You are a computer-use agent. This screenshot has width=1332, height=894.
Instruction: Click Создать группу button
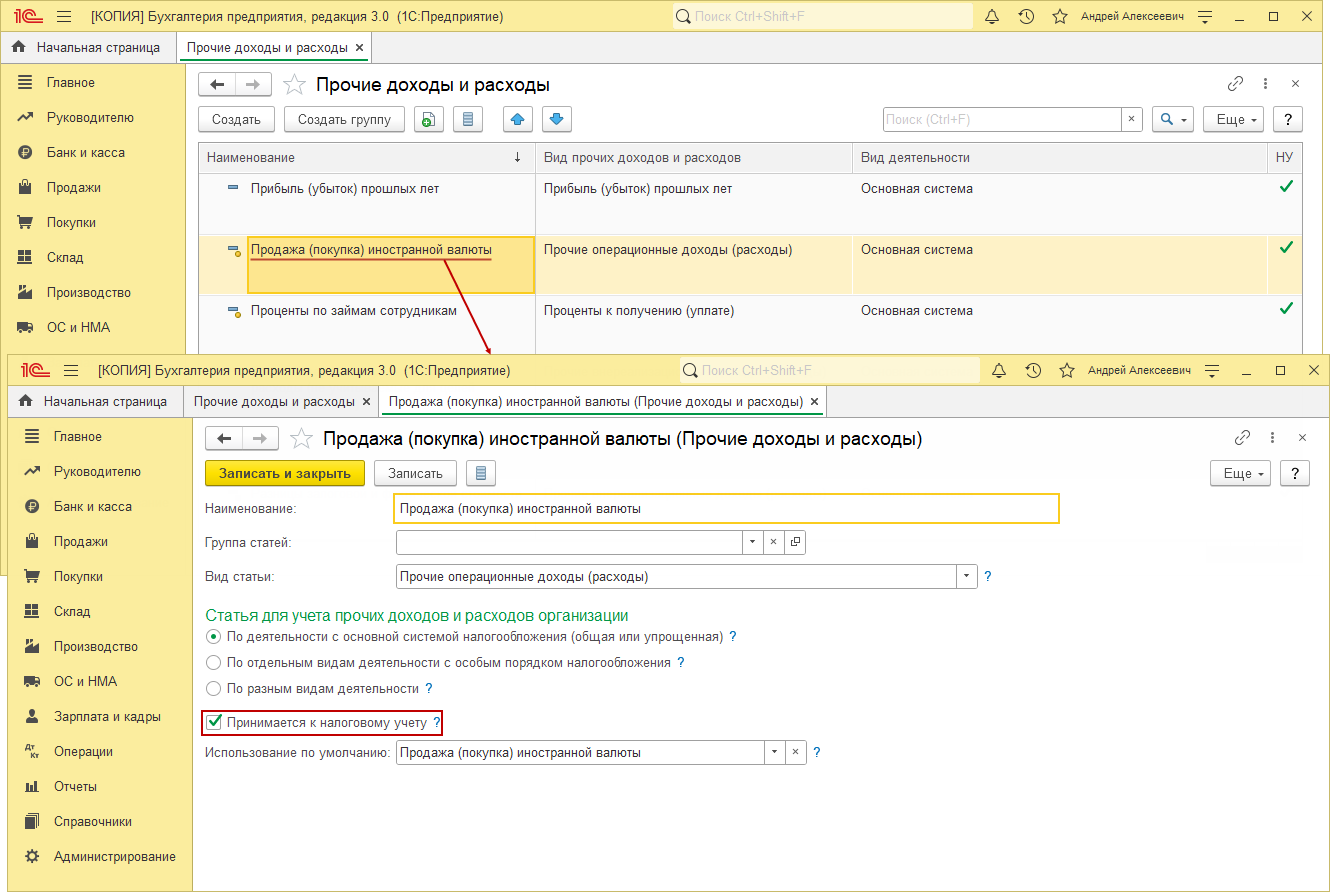coord(344,119)
